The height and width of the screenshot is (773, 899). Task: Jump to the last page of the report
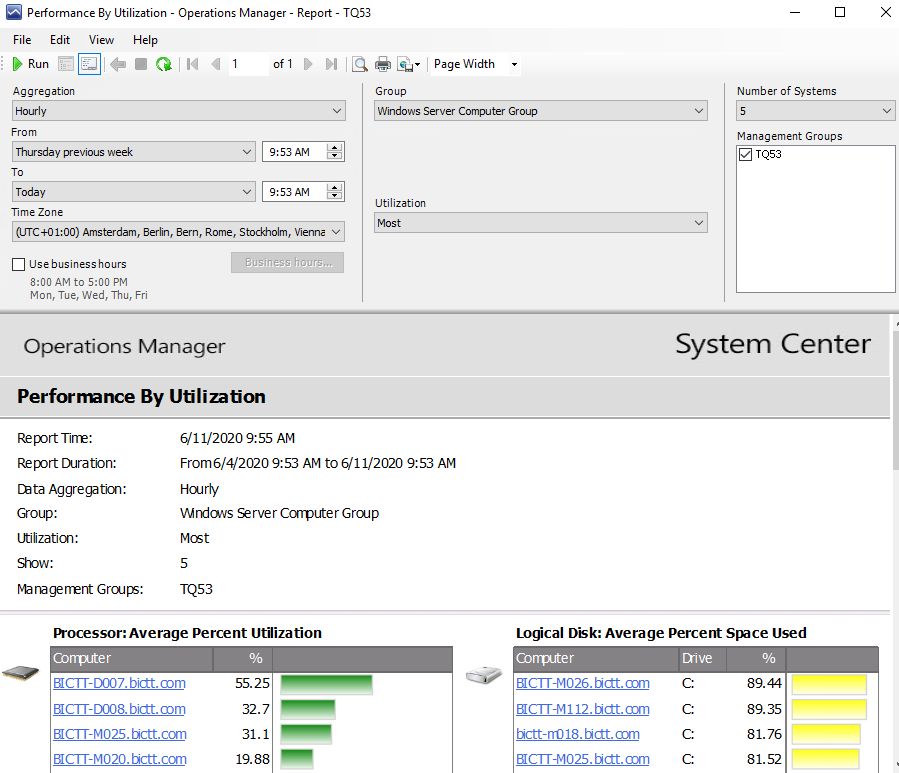(x=331, y=64)
